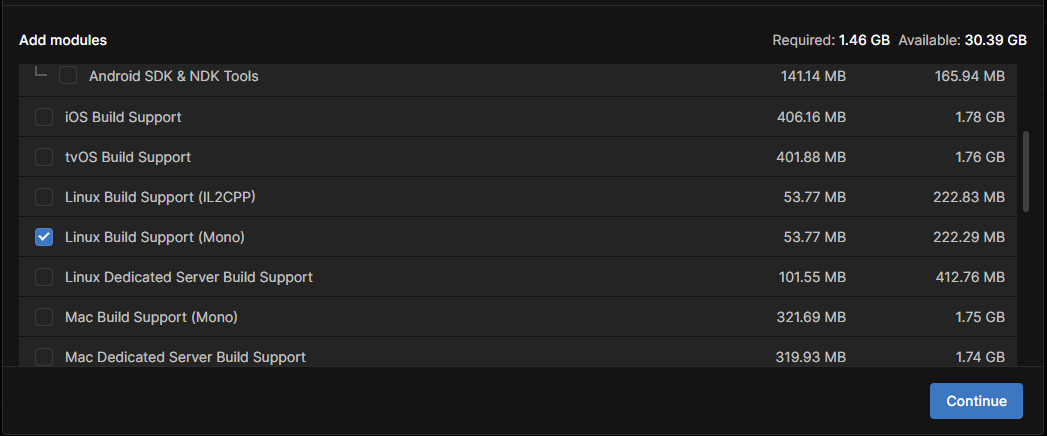Select Linux Dedicated Server Build Support checkbox
This screenshot has height=436, width=1047.
pos(44,277)
